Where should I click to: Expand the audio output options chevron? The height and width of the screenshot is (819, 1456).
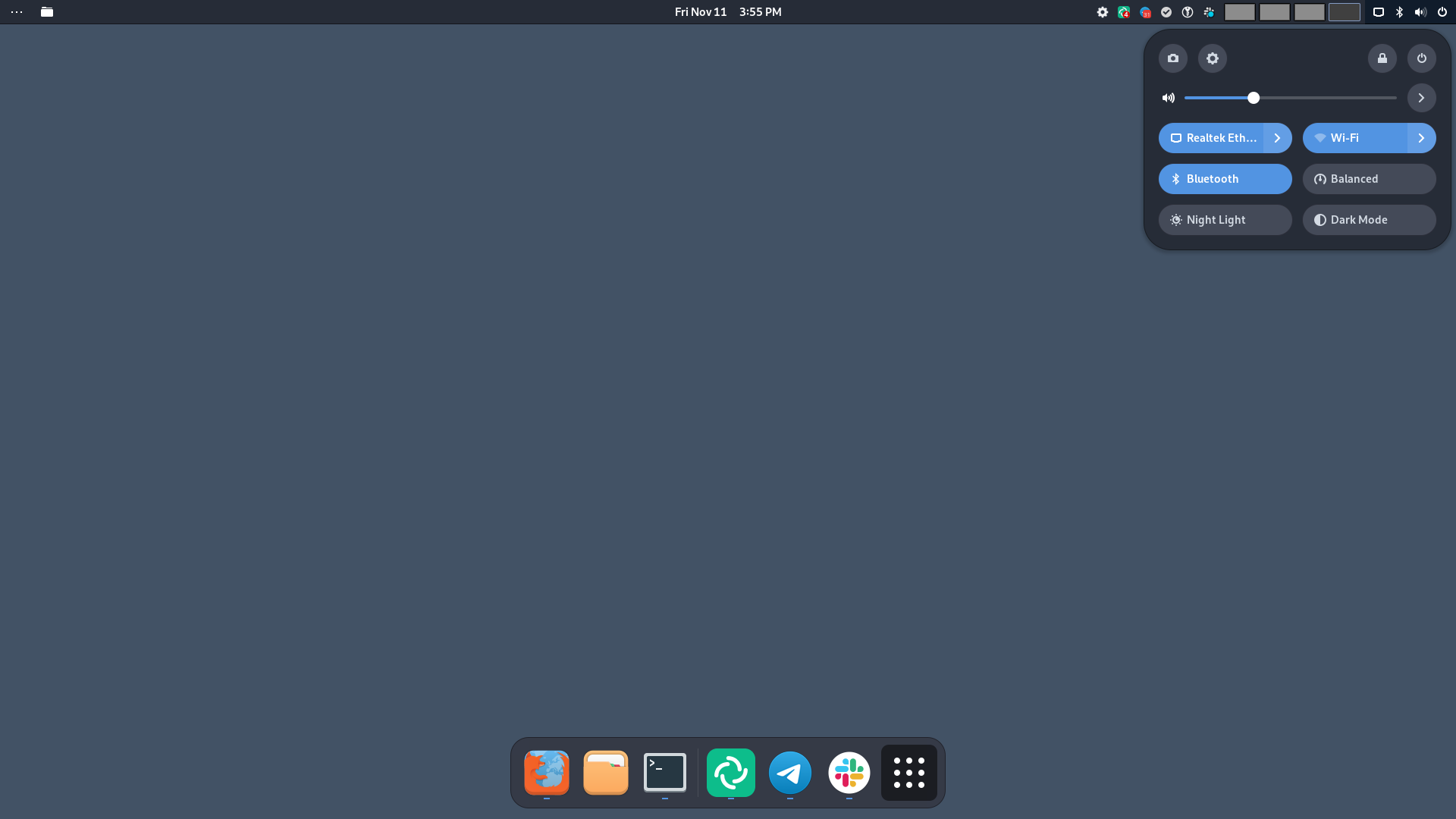[1421, 98]
